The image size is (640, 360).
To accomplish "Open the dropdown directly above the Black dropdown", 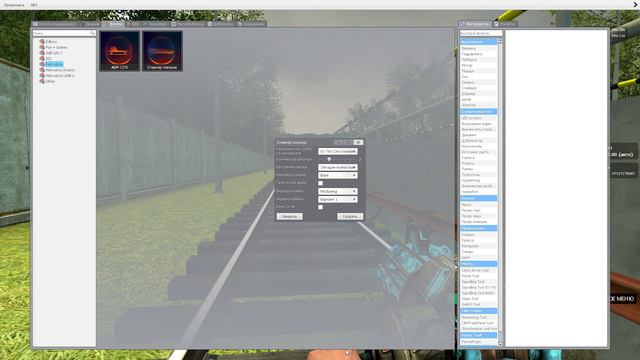I will 338,167.
